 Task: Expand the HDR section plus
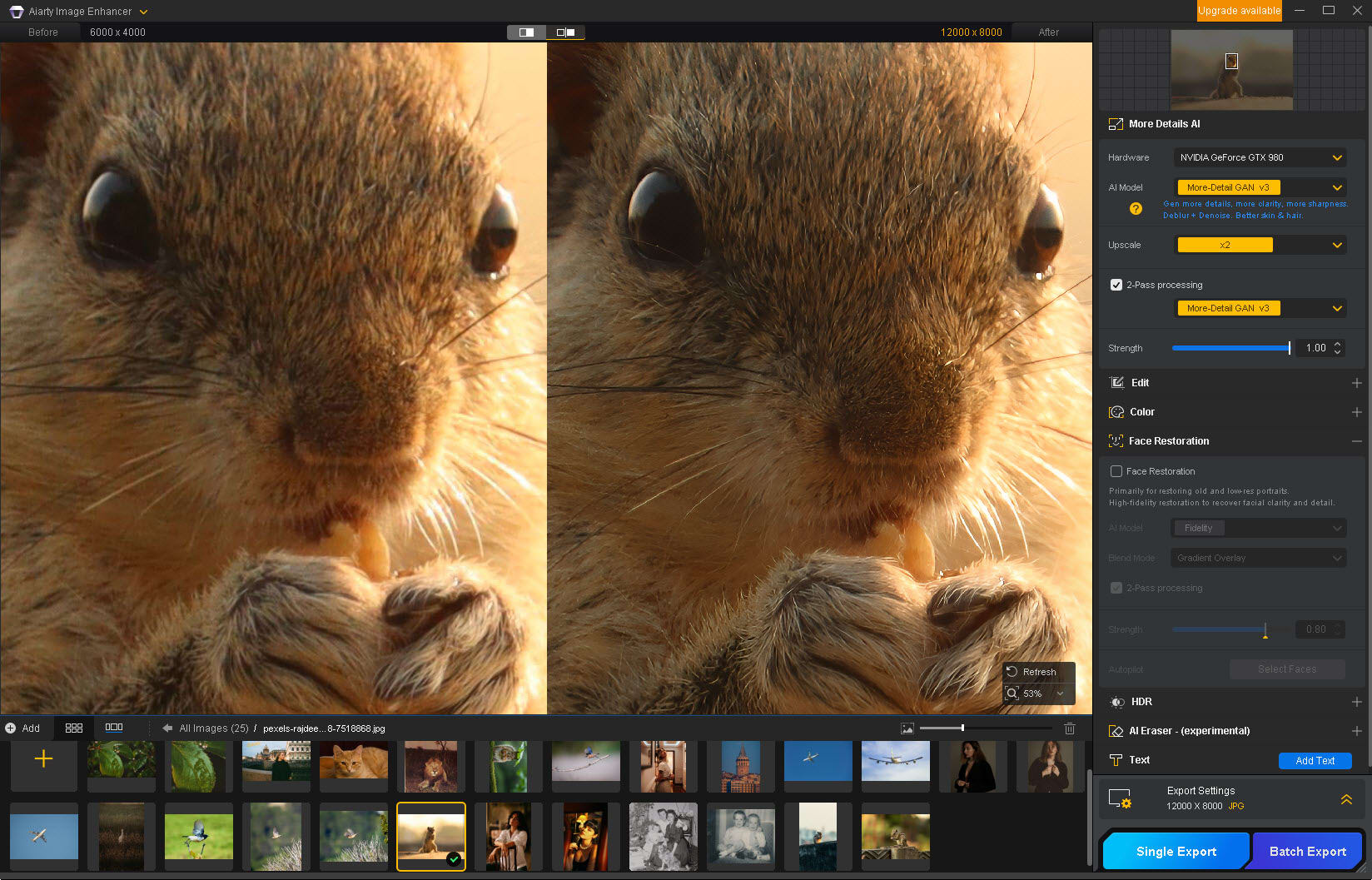(1356, 702)
